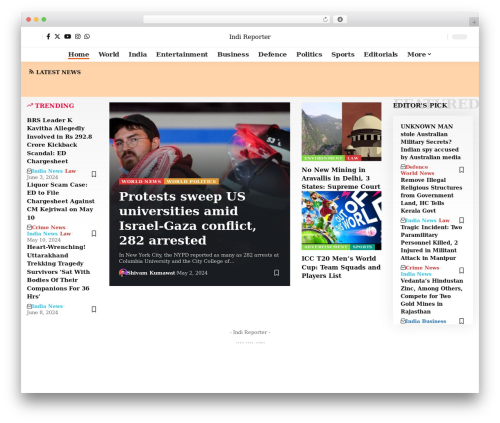Expand the More menu dropdown
Viewport: 500px width, 423px height.
pos(419,54)
